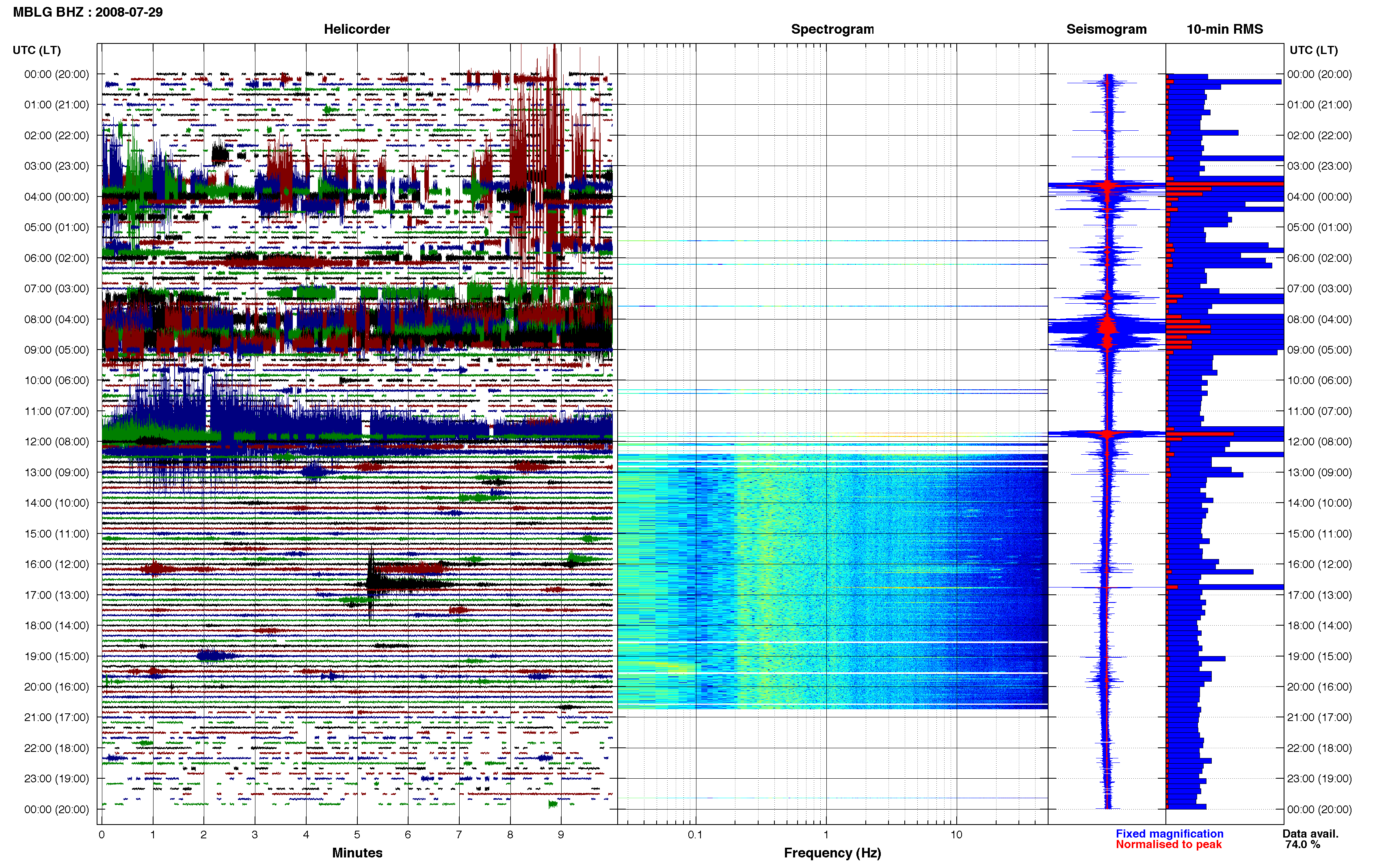Click '15:00 (11:00)' beside the RMS panel
This screenshot has width=1388, height=868.
(1319, 534)
